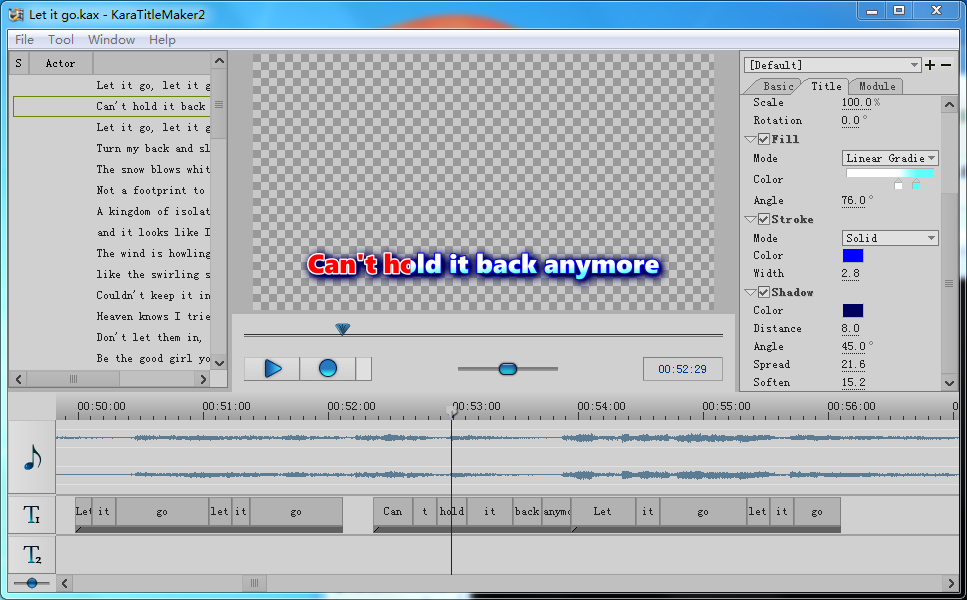Click the cyan gradient color stop
Image resolution: width=967 pixels, height=600 pixels.
[916, 184]
